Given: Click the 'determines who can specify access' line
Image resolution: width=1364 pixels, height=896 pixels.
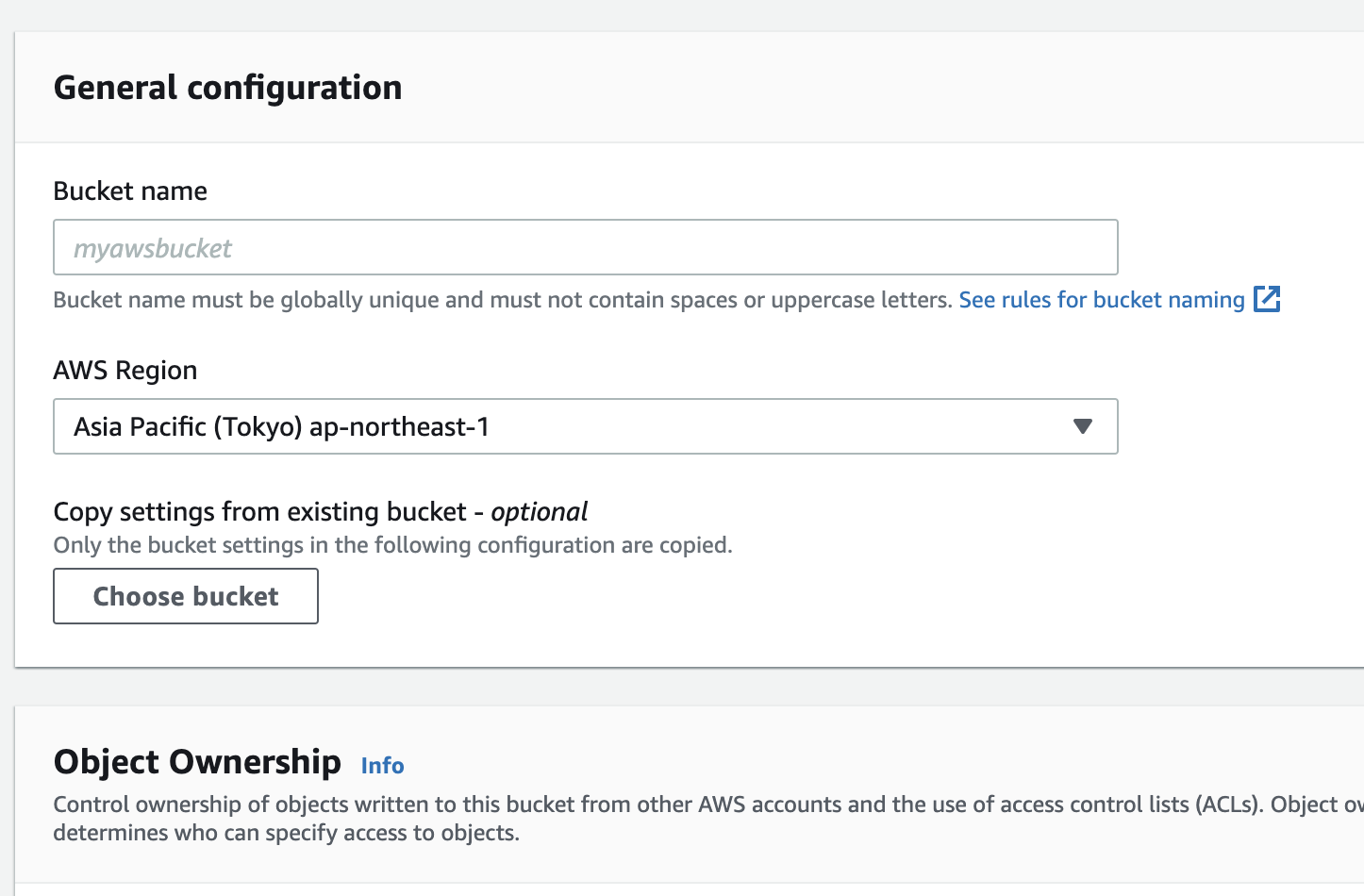Looking at the screenshot, I should [x=286, y=834].
